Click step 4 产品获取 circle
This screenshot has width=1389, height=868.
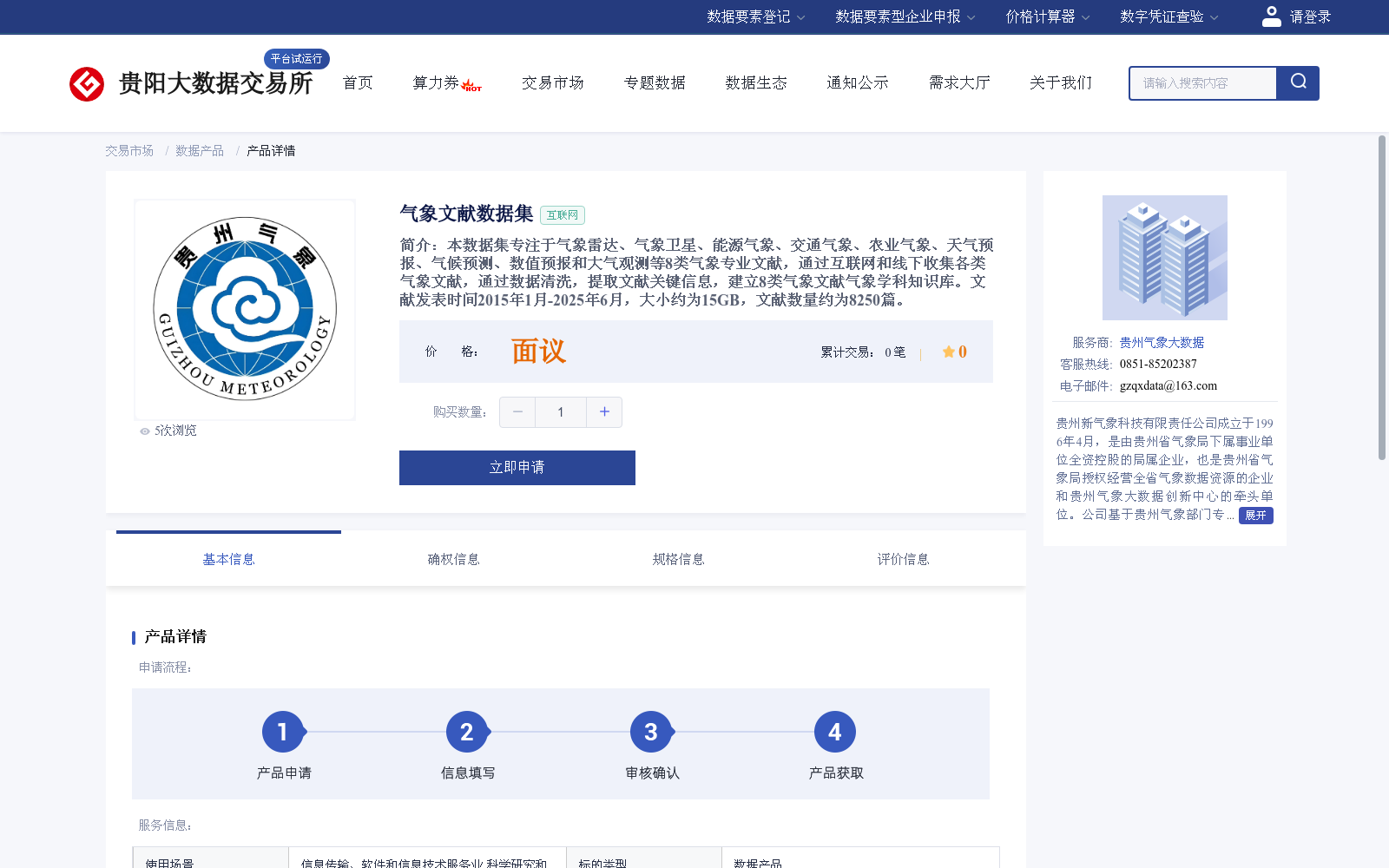[x=835, y=733]
